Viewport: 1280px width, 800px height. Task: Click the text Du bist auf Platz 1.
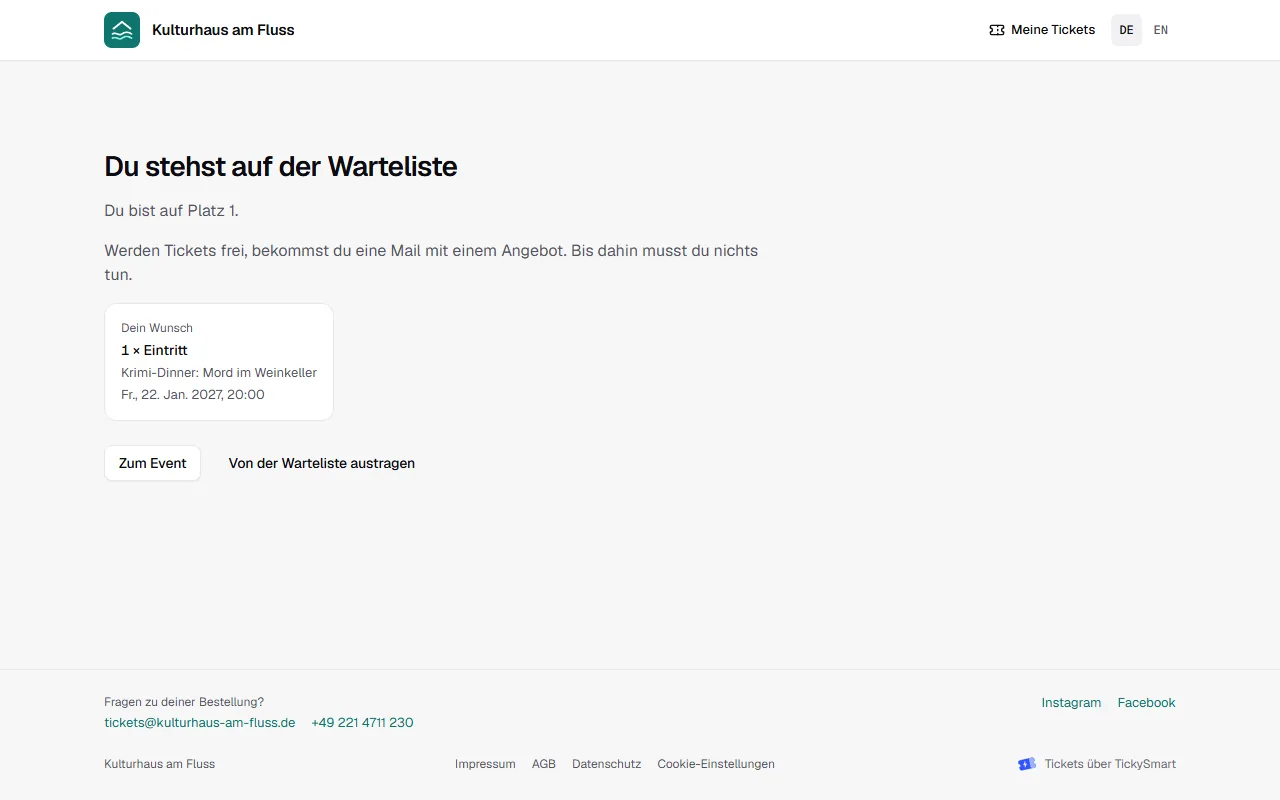pos(171,210)
